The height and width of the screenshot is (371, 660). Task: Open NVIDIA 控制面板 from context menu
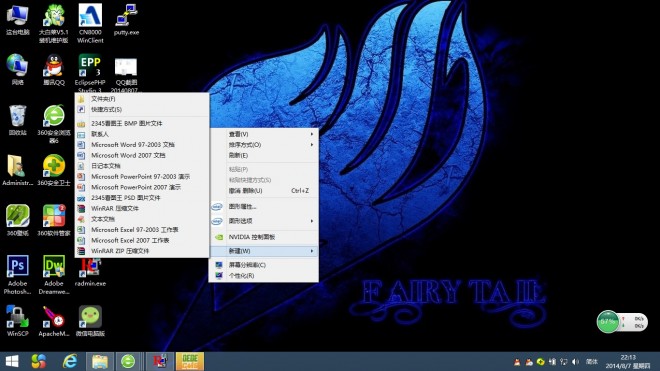(x=264, y=237)
